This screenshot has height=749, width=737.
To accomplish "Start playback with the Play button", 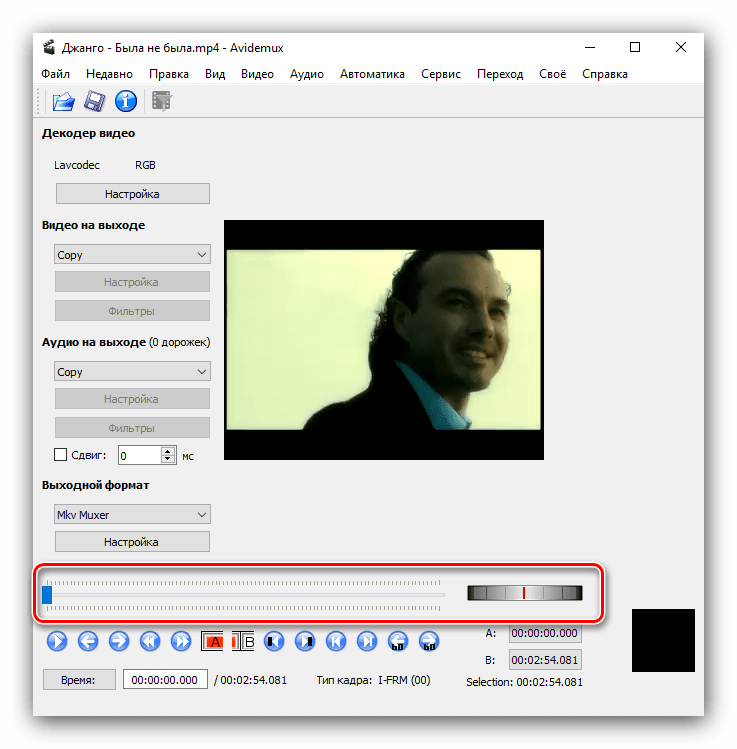I will (57, 641).
